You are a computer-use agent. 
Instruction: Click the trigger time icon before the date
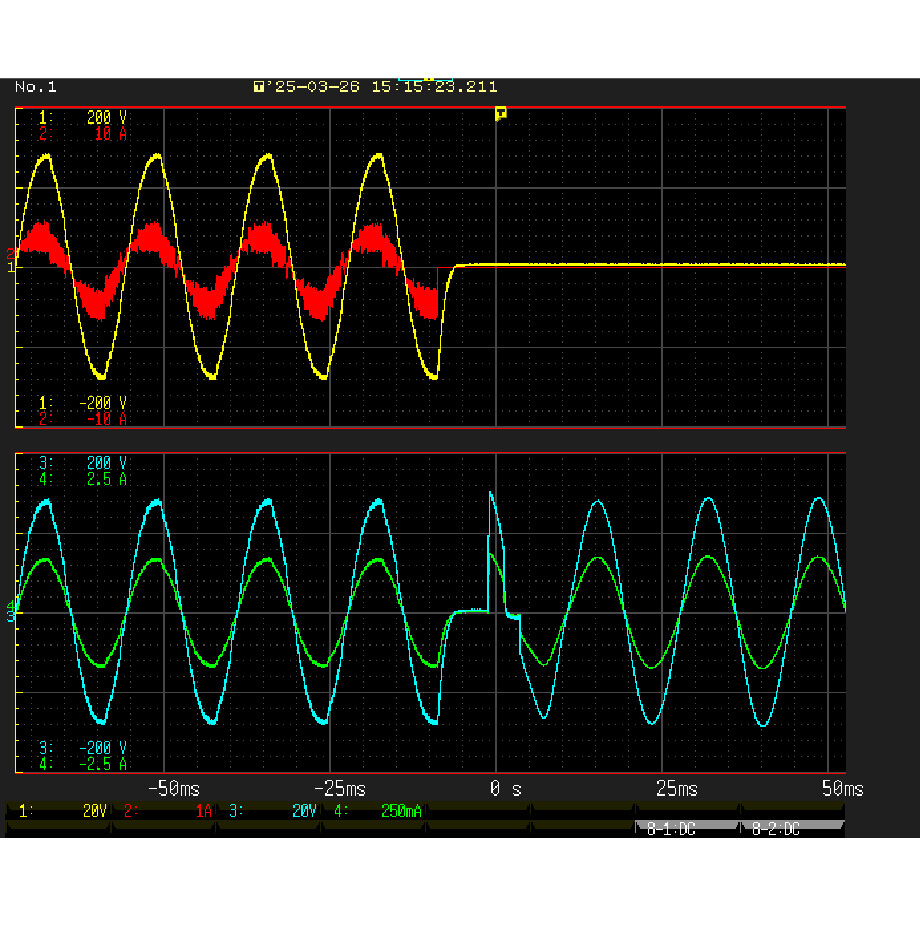pos(259,87)
